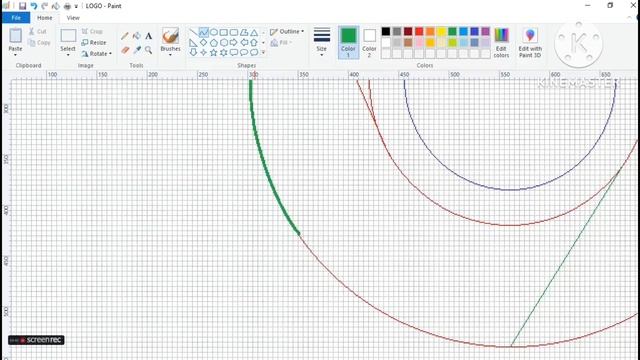Choose the Rounded rectangle shape
Viewport: 640px width, 360px height.
(234, 32)
